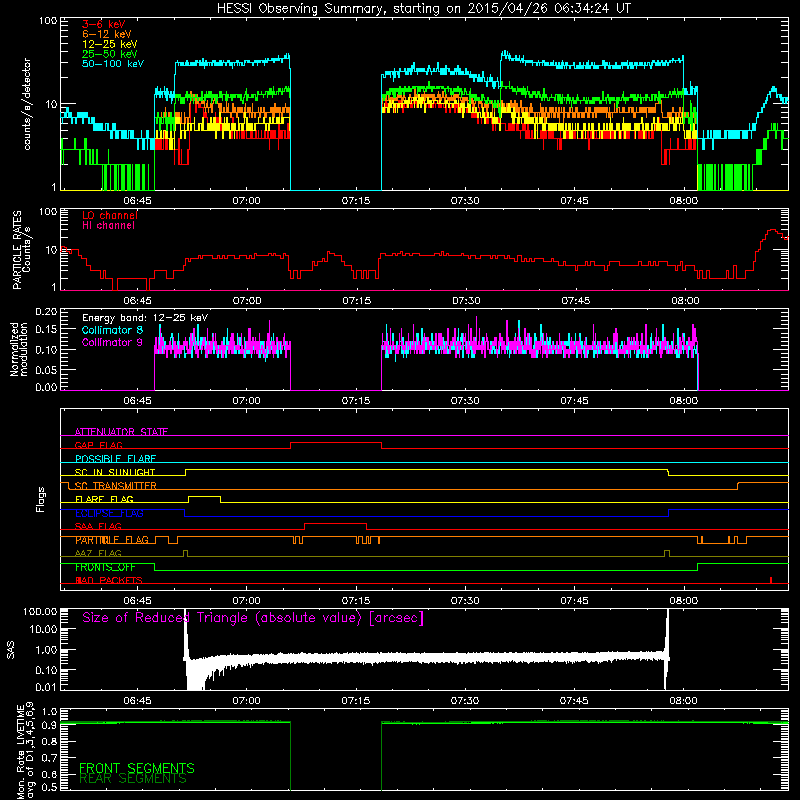Select the 25-50 keV legend label
800x800 pixels.
109,54
